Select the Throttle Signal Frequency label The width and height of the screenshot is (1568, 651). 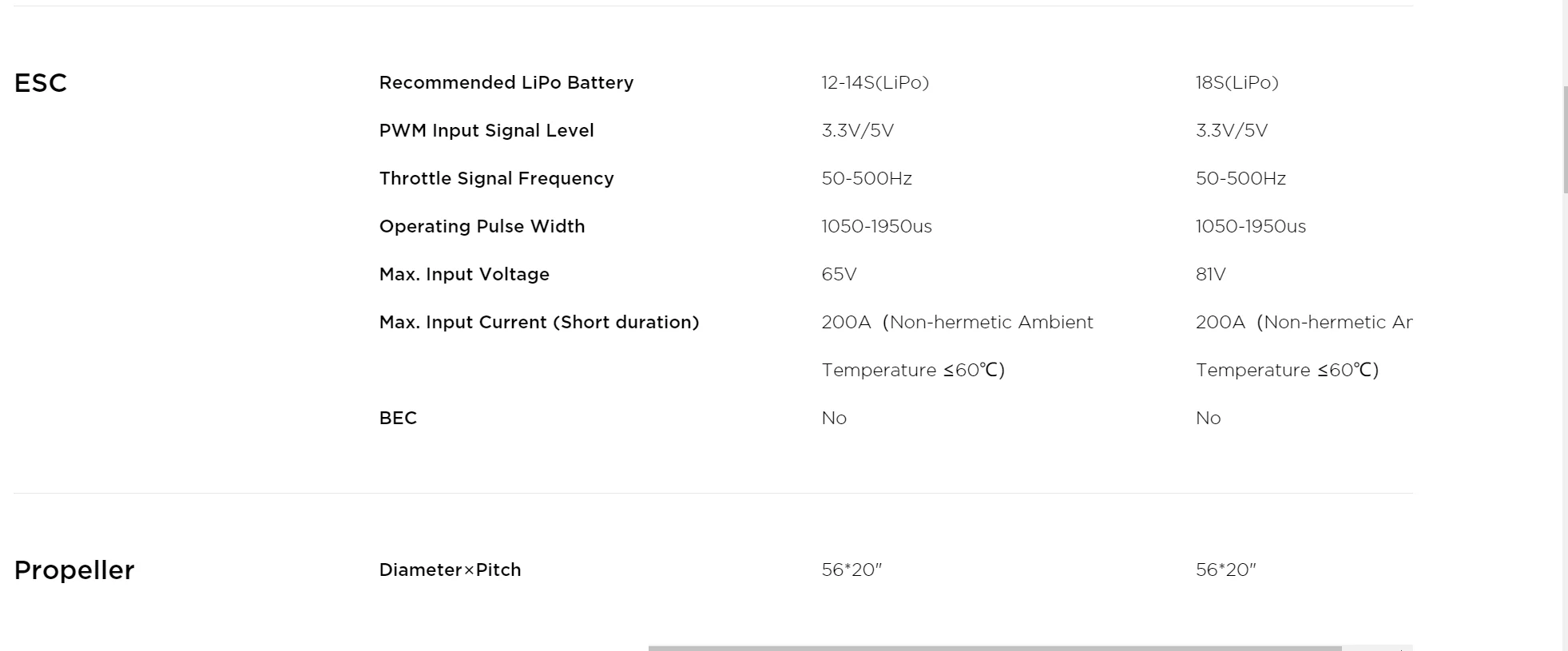pyautogui.click(x=496, y=179)
